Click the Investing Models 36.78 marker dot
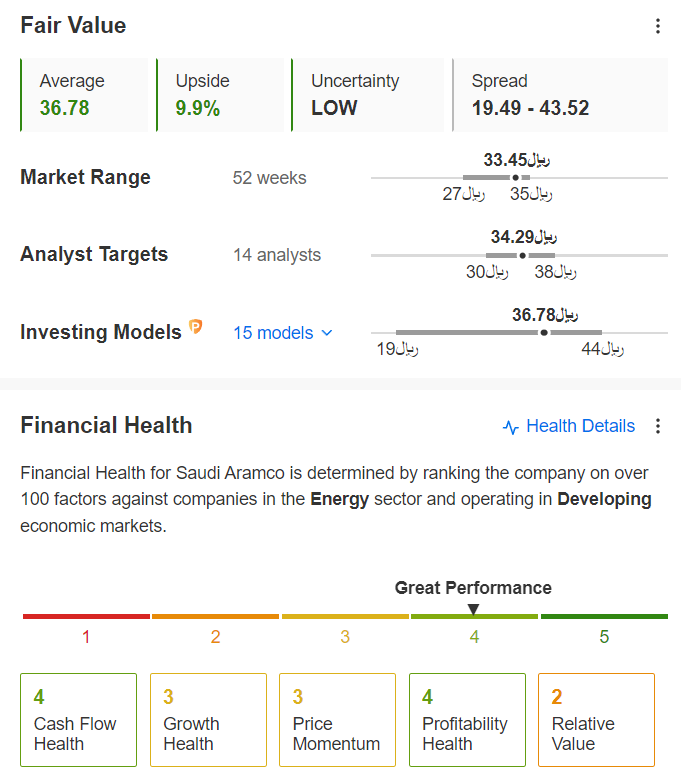This screenshot has width=681, height=778. (544, 332)
